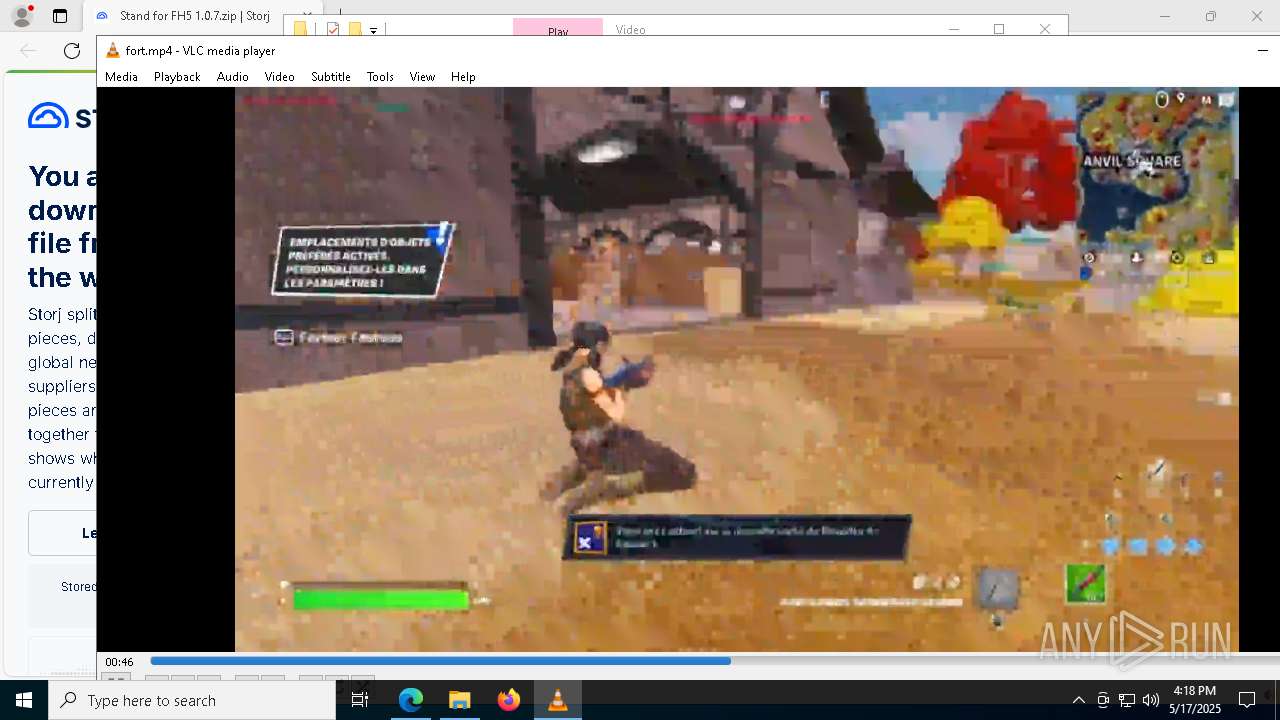The height and width of the screenshot is (720, 1280).
Task: Open the Video menu in VLC
Action: pos(279,76)
